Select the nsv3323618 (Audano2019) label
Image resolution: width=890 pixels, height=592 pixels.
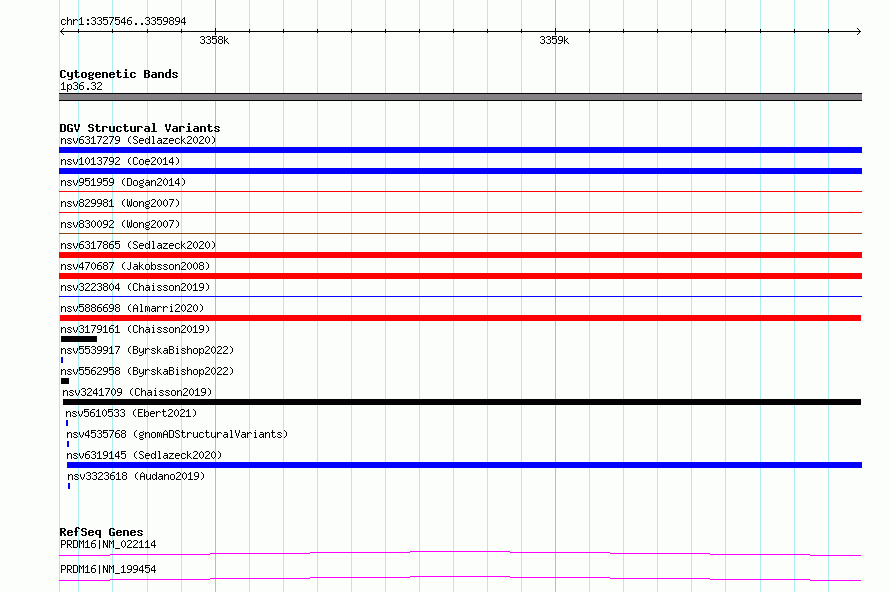(x=136, y=476)
